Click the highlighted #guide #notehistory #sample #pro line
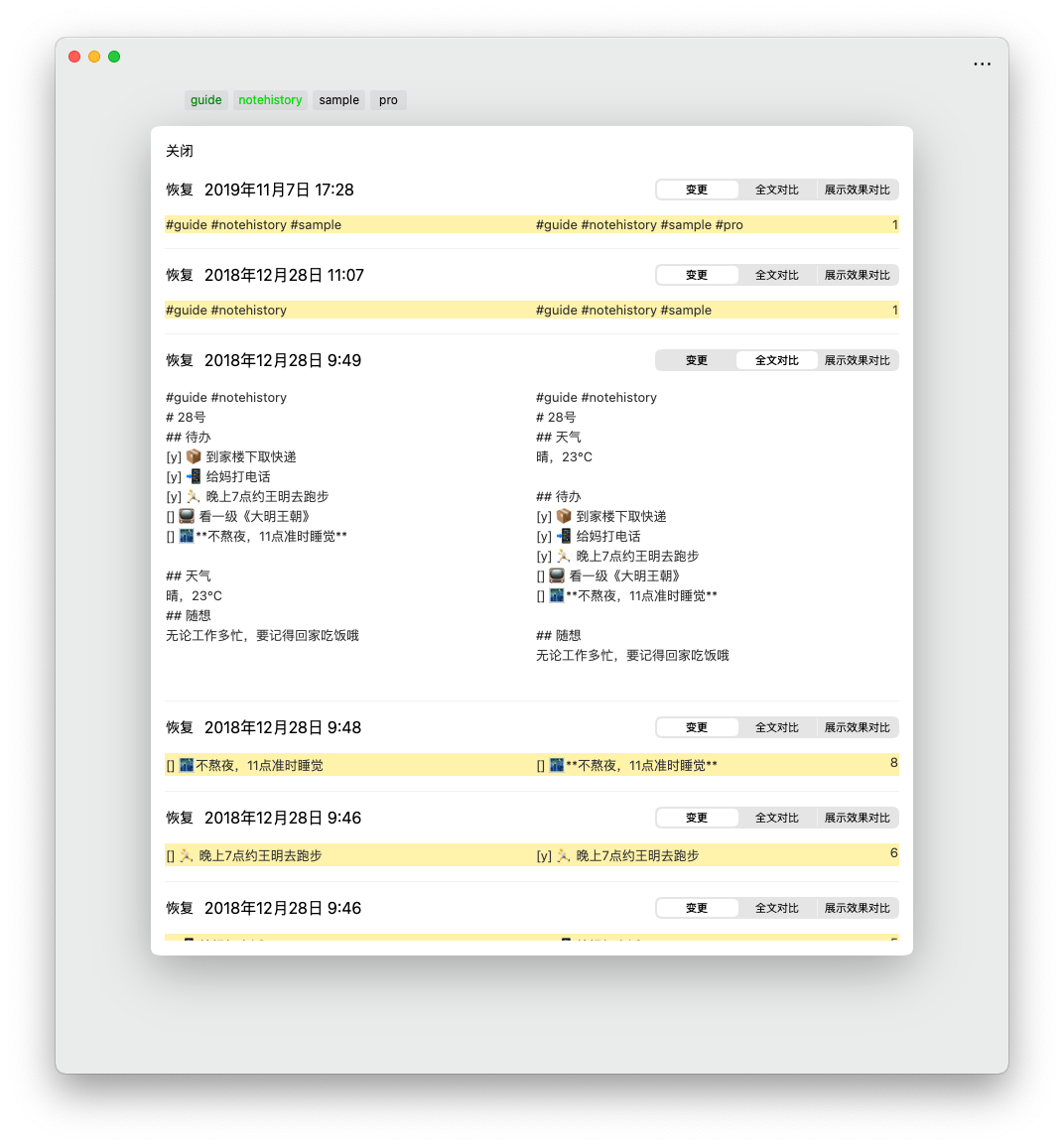Viewport: 1064px width, 1147px height. click(x=639, y=225)
